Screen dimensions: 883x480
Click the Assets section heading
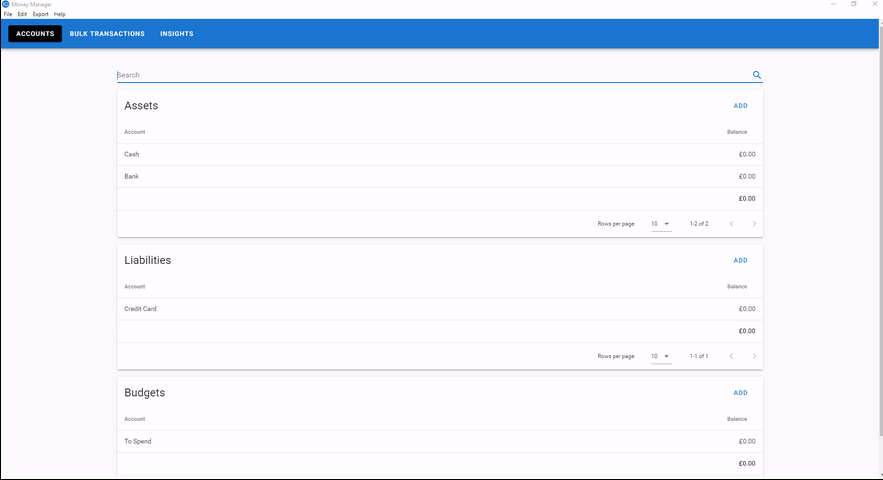pos(141,106)
